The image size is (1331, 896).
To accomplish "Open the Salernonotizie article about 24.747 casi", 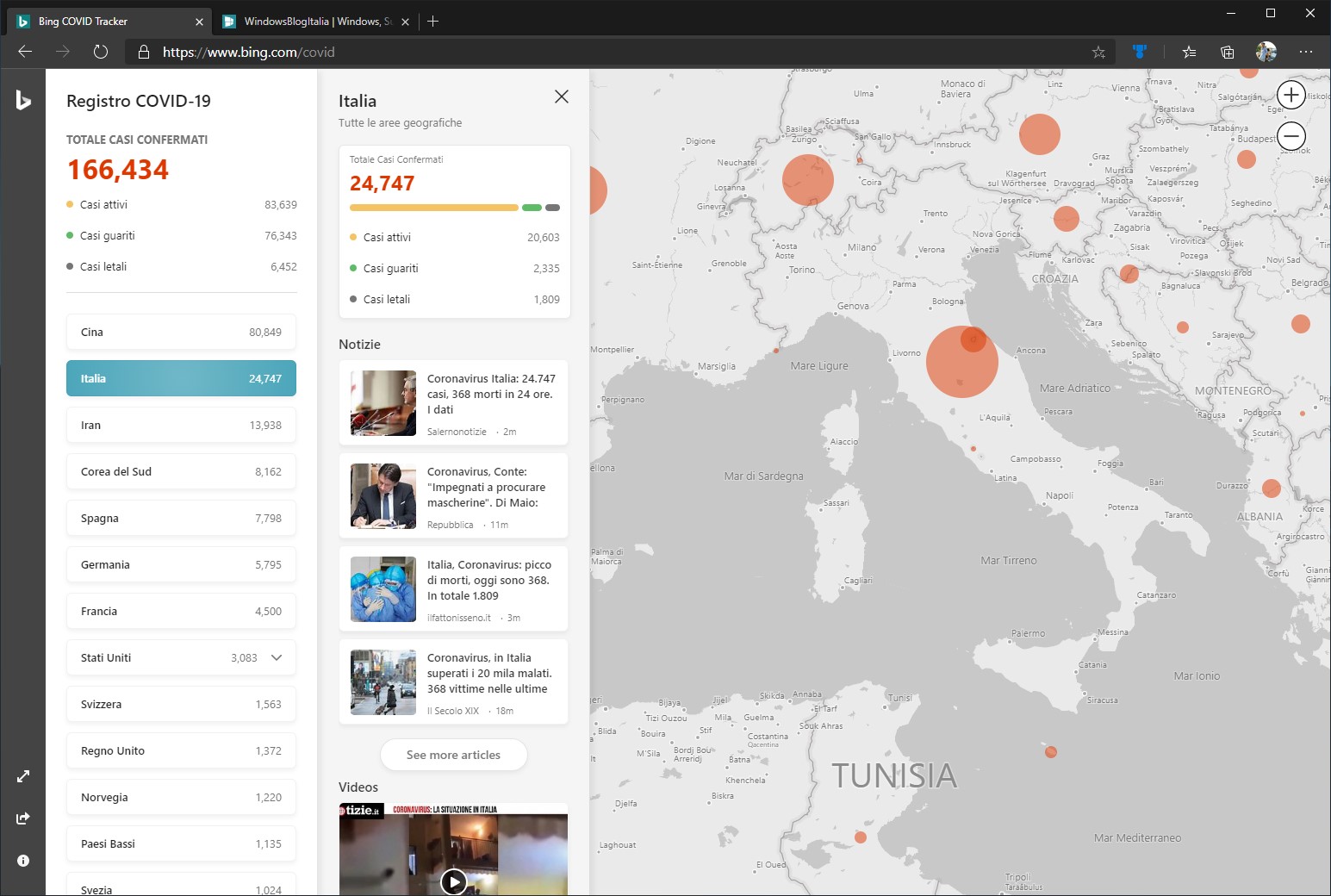I will coord(453,402).
